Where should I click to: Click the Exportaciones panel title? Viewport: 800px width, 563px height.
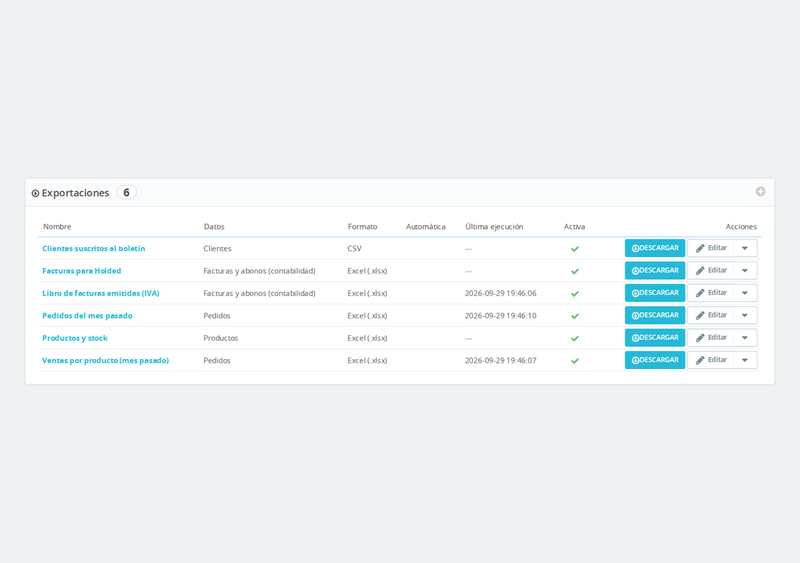click(x=75, y=193)
